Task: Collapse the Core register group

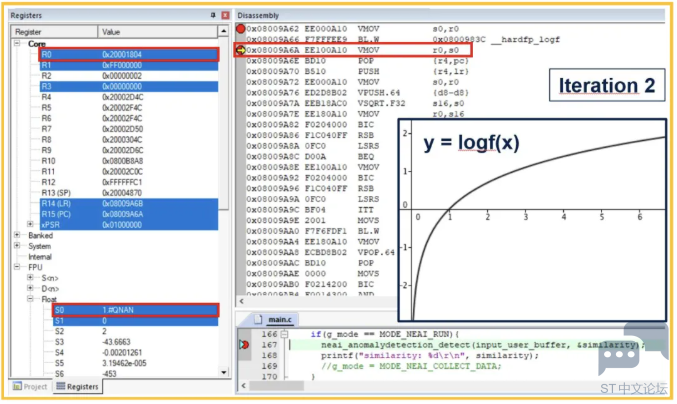Action: 17,43
